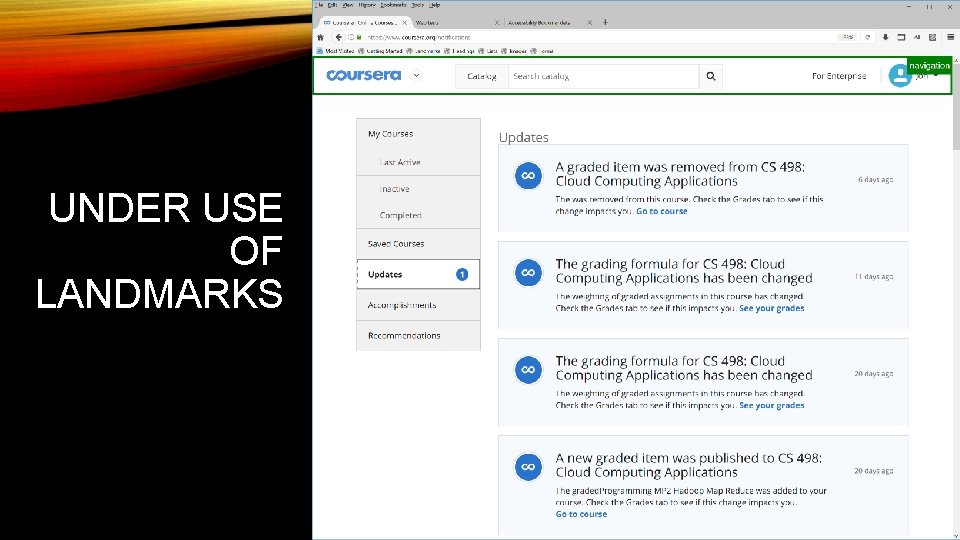Open the browser hamburger menu icon

pos(950,37)
